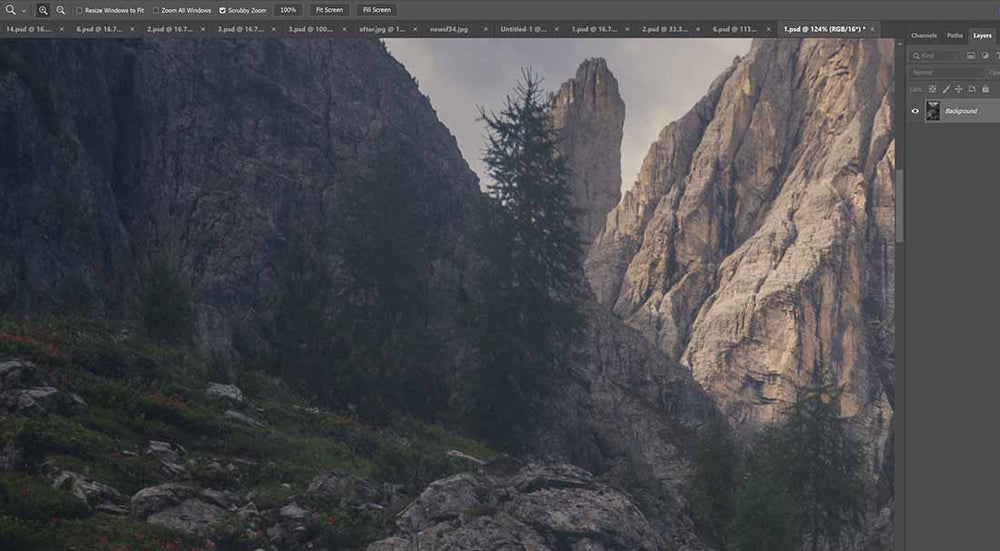Select the Zoom In magnifier mode
Screen dimensions: 1000x551
click(43, 10)
